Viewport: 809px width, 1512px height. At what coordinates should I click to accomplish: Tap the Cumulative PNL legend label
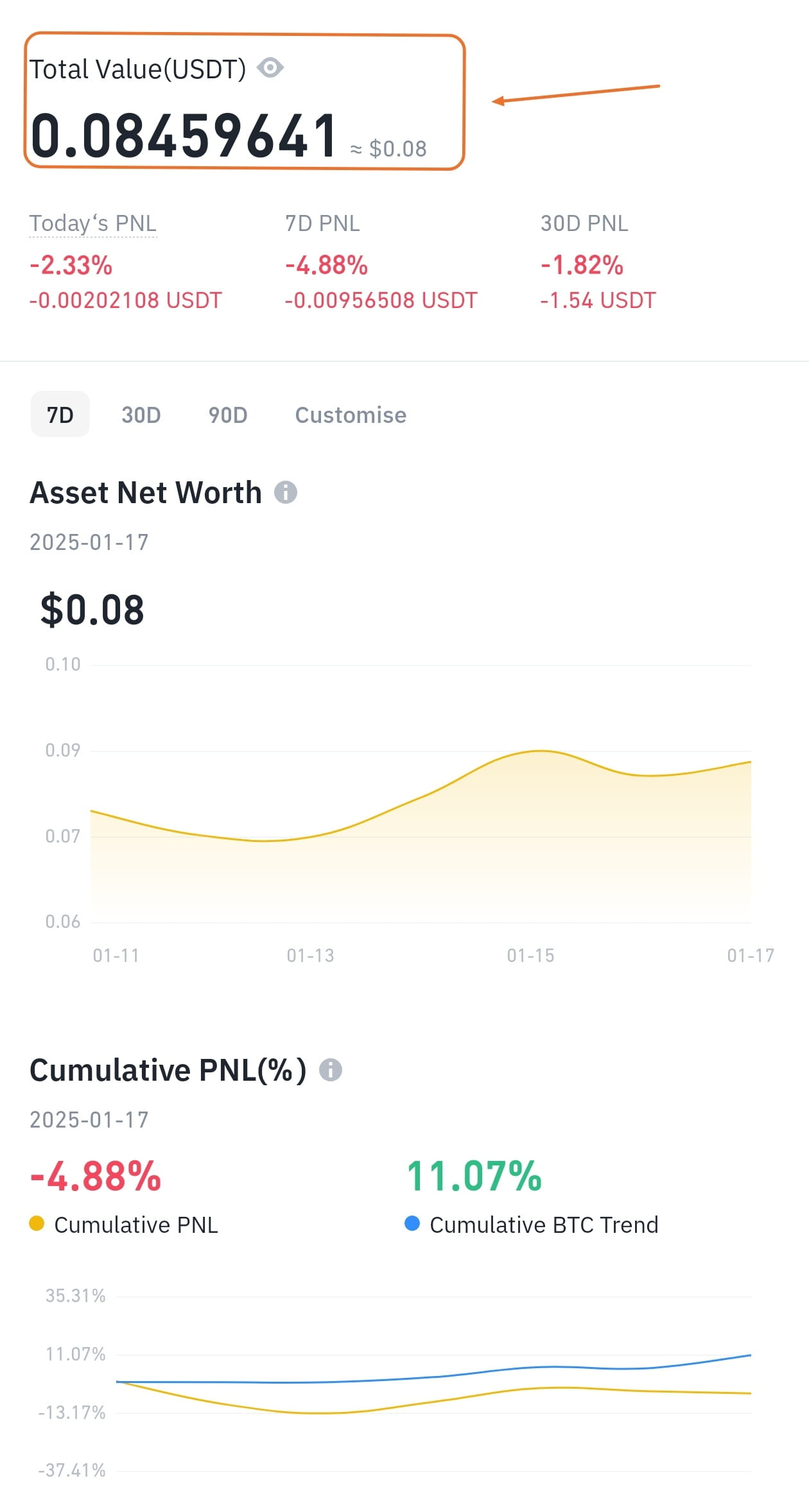(x=136, y=1225)
